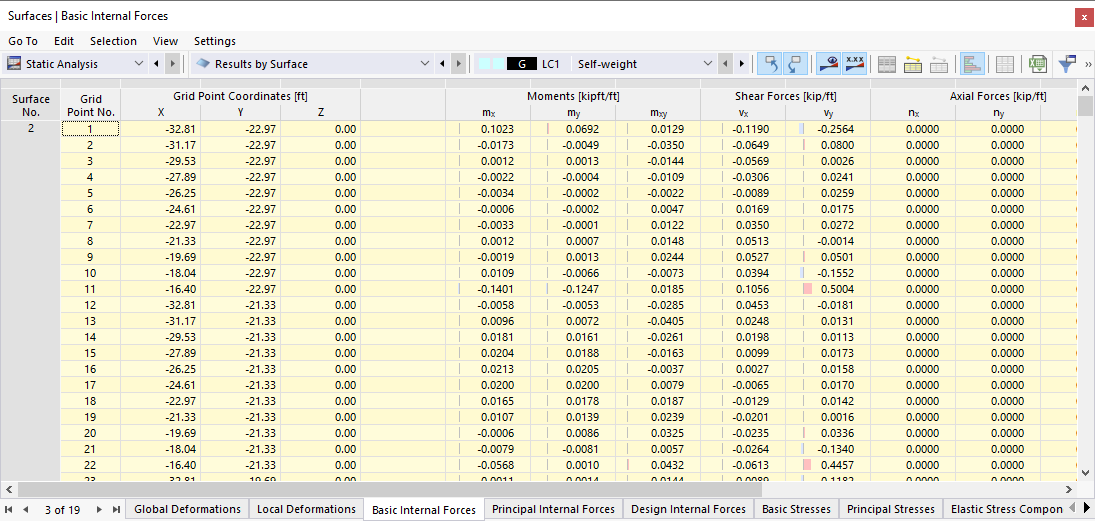The width and height of the screenshot is (1095, 521).
Task: Open the Go To menu
Action: coord(23,41)
